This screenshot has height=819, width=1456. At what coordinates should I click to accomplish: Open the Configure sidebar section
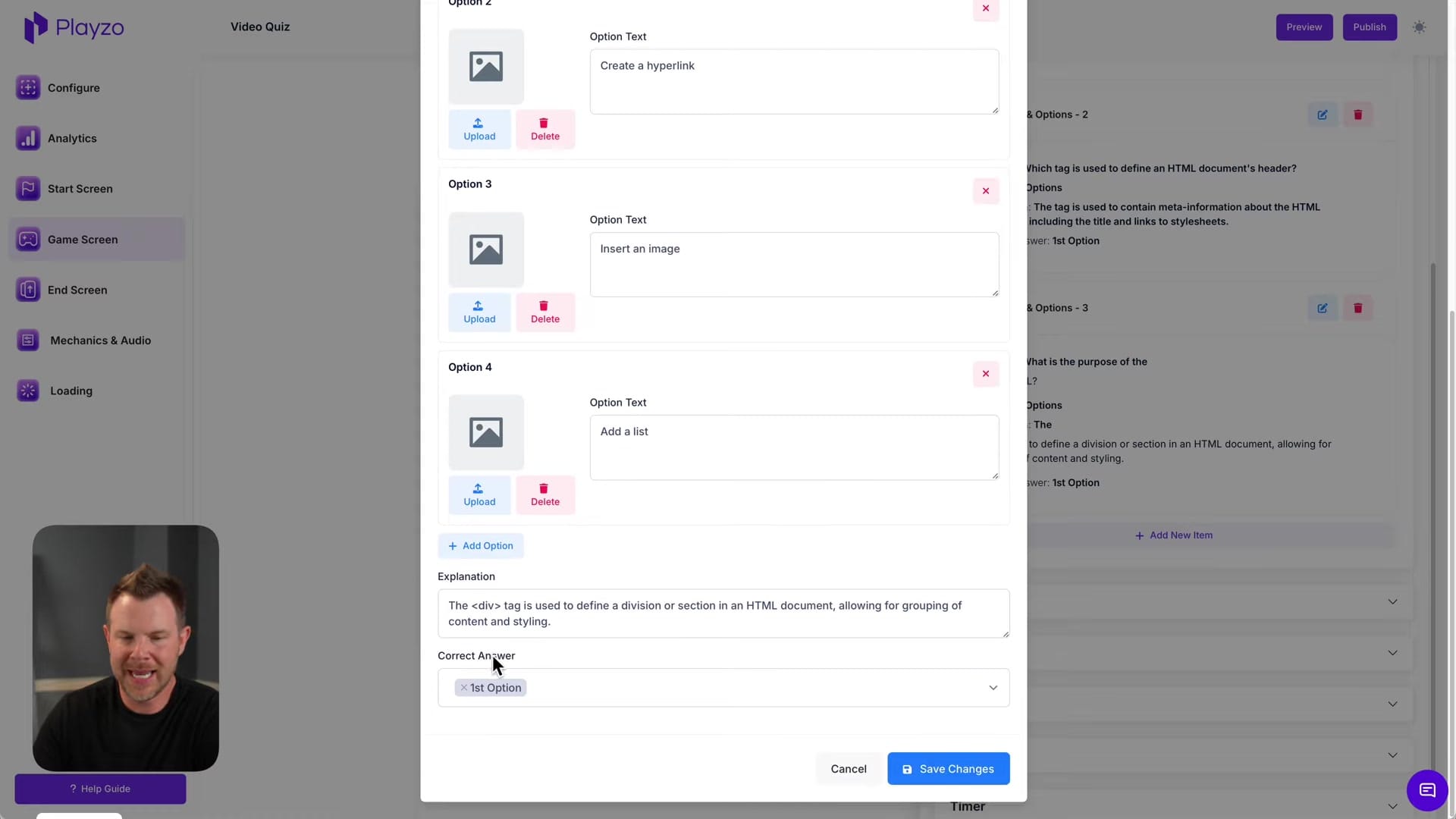point(96,88)
